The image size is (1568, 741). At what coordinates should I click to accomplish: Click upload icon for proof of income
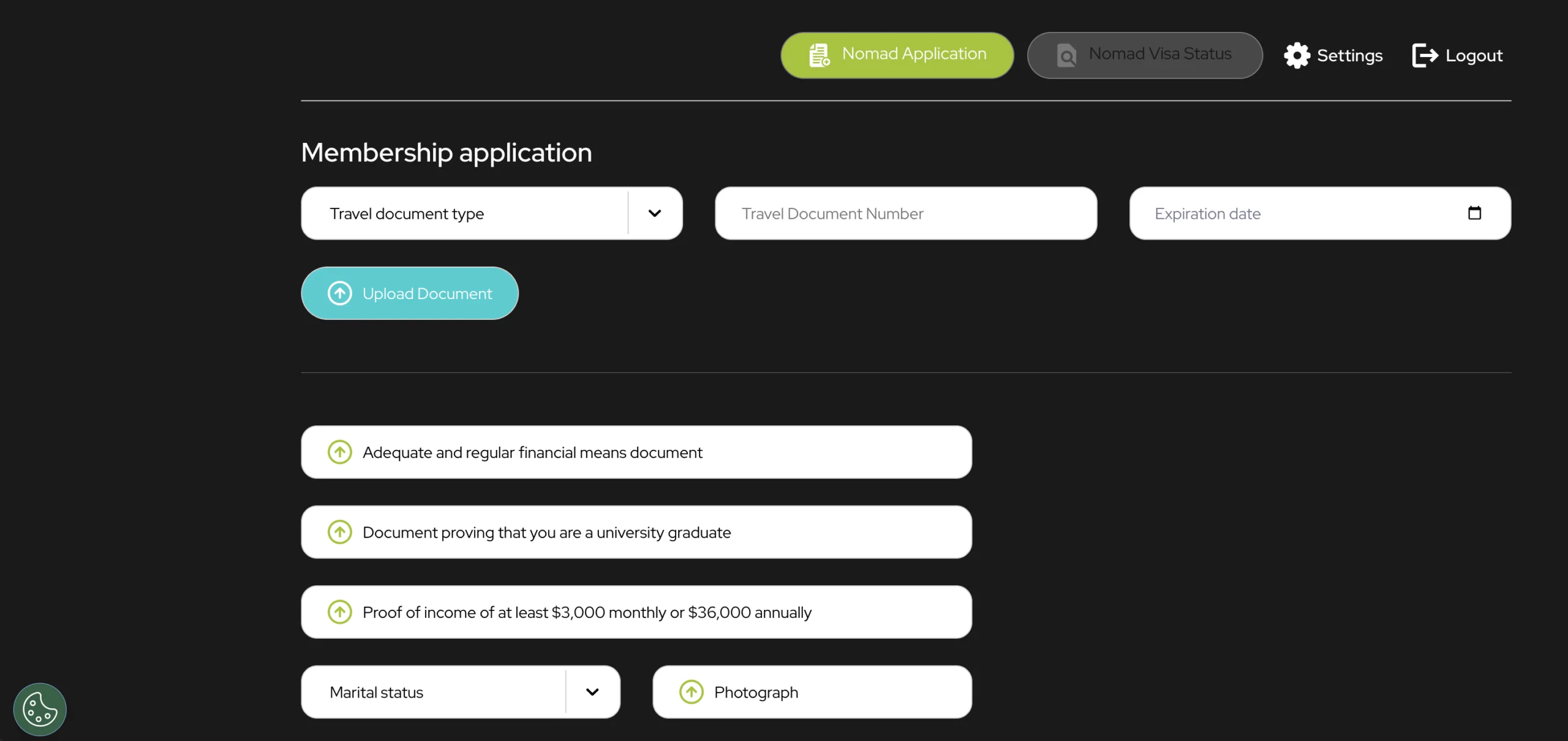(x=340, y=612)
